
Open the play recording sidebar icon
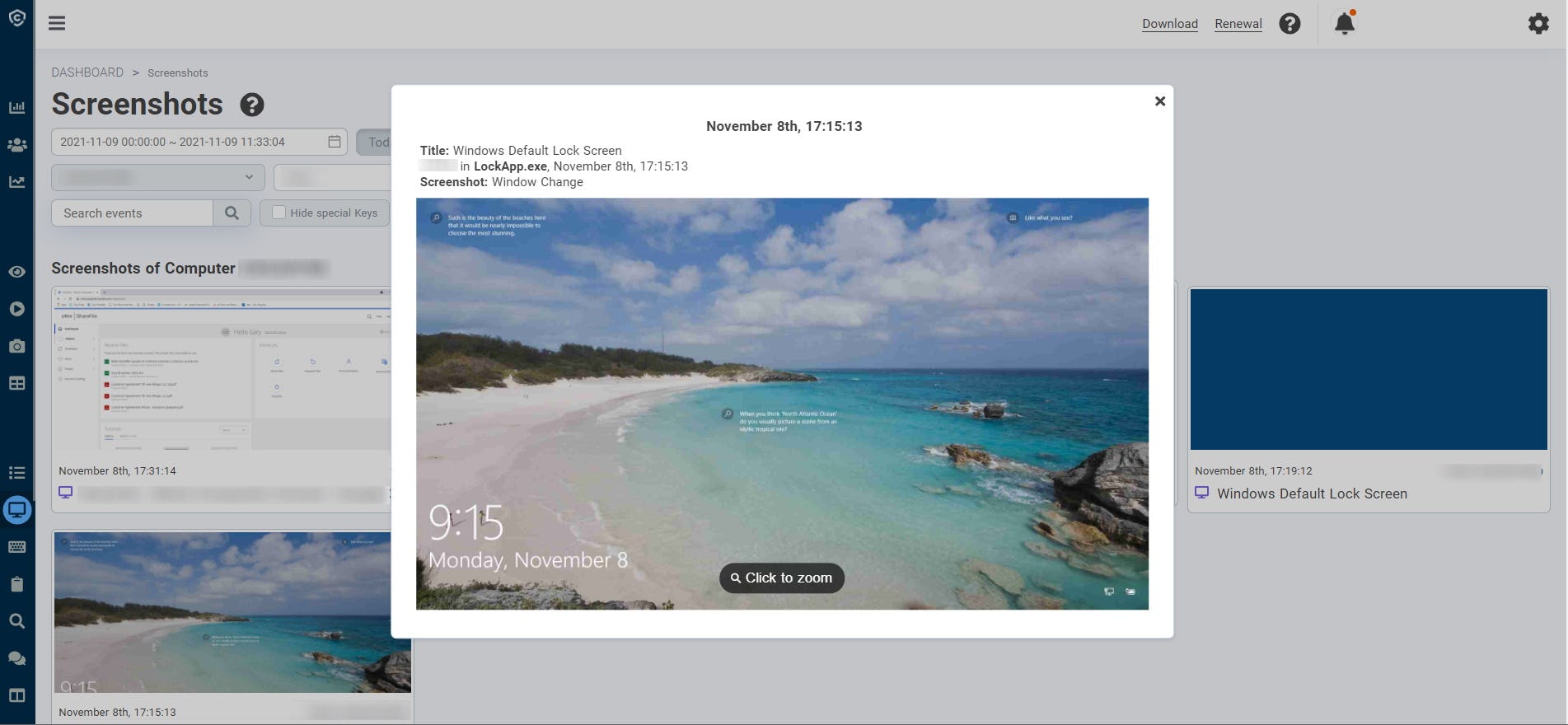pos(16,309)
